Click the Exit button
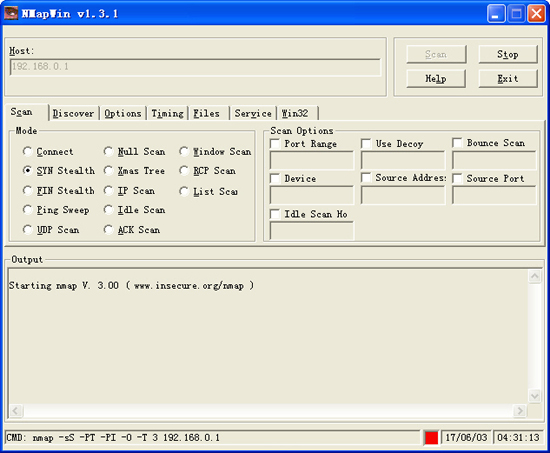Screen dimensions: 550x453 click(x=508, y=79)
